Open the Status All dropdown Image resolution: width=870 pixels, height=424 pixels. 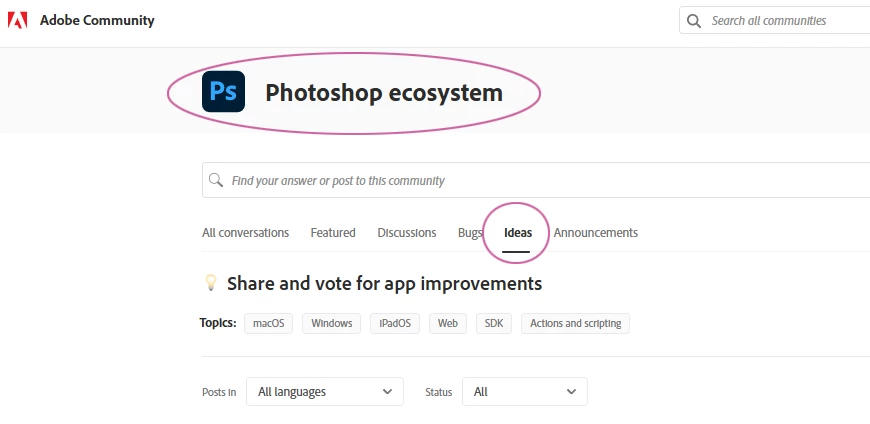(x=525, y=392)
